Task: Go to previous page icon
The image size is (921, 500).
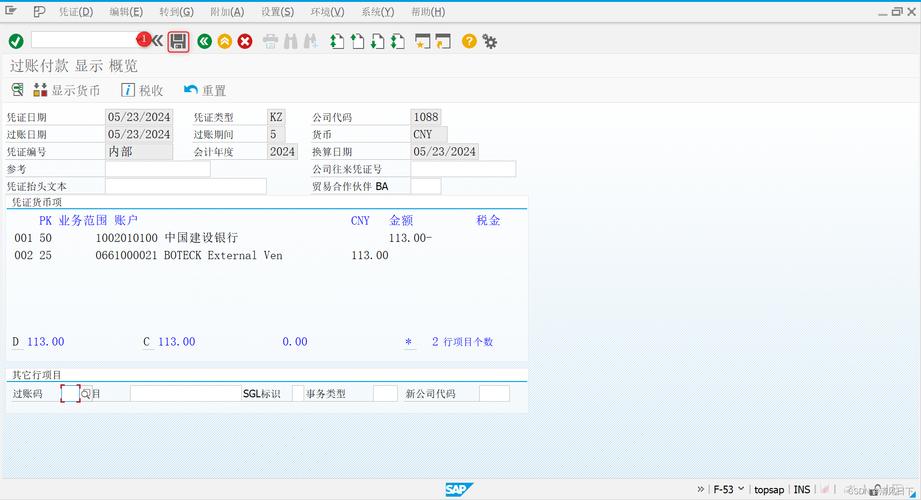Action: pyautogui.click(x=357, y=41)
